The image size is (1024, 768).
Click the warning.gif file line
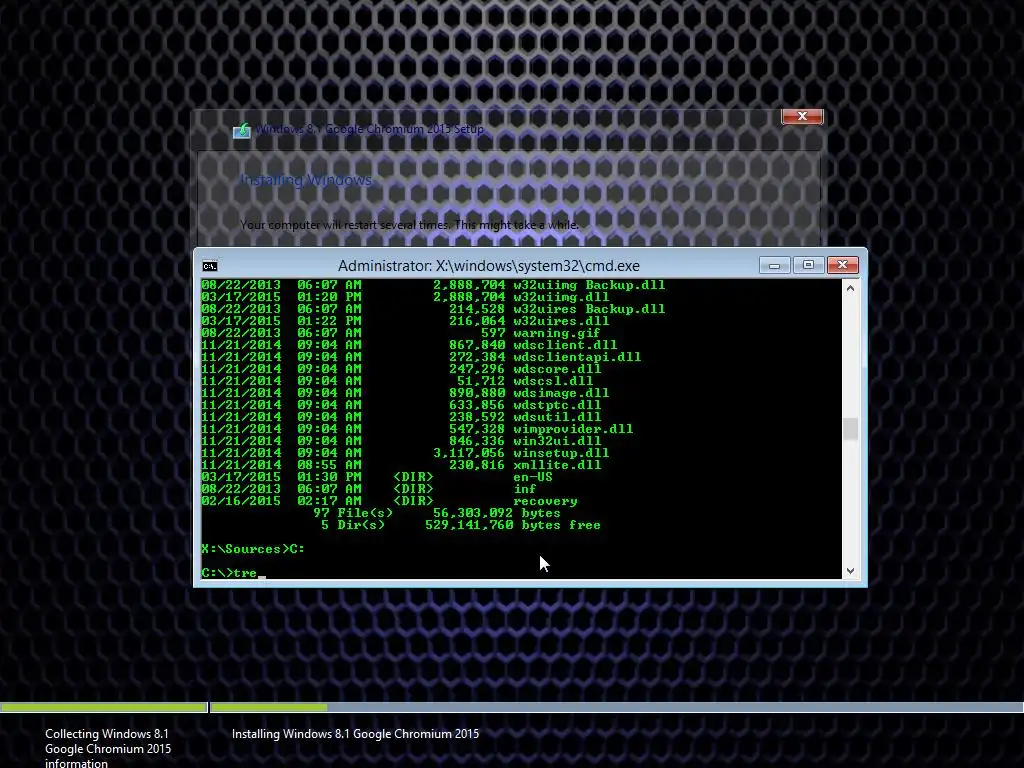400,333
